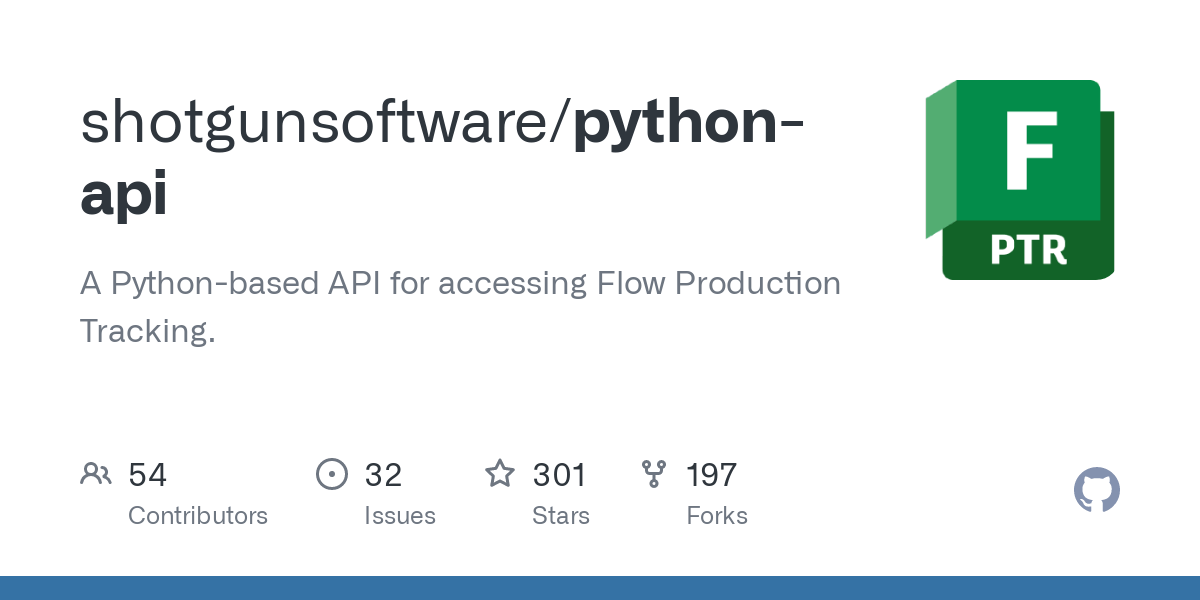
Task: Select the "Forks" label
Action: (x=717, y=516)
